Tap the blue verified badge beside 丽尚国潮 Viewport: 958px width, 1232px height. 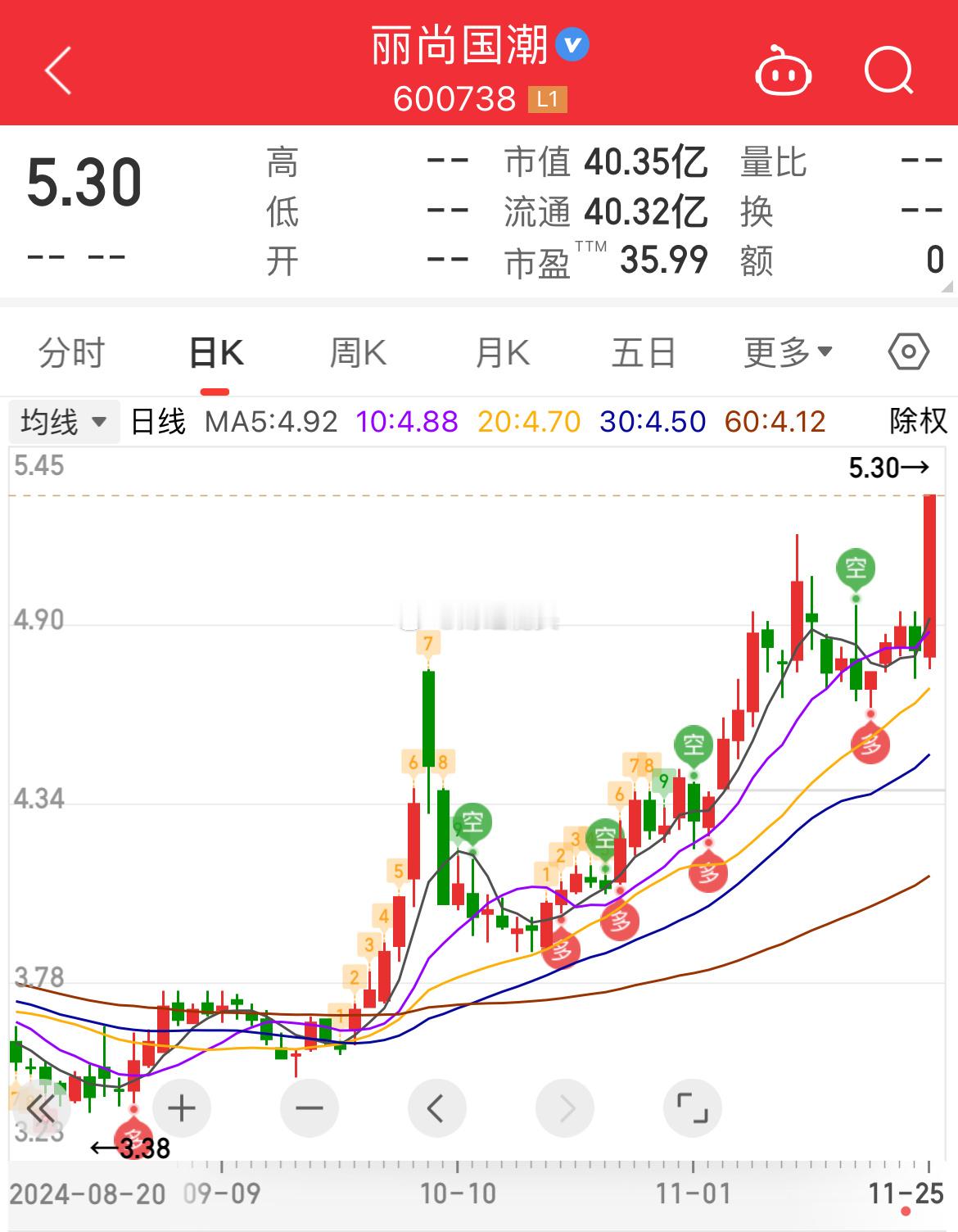pyautogui.click(x=572, y=45)
